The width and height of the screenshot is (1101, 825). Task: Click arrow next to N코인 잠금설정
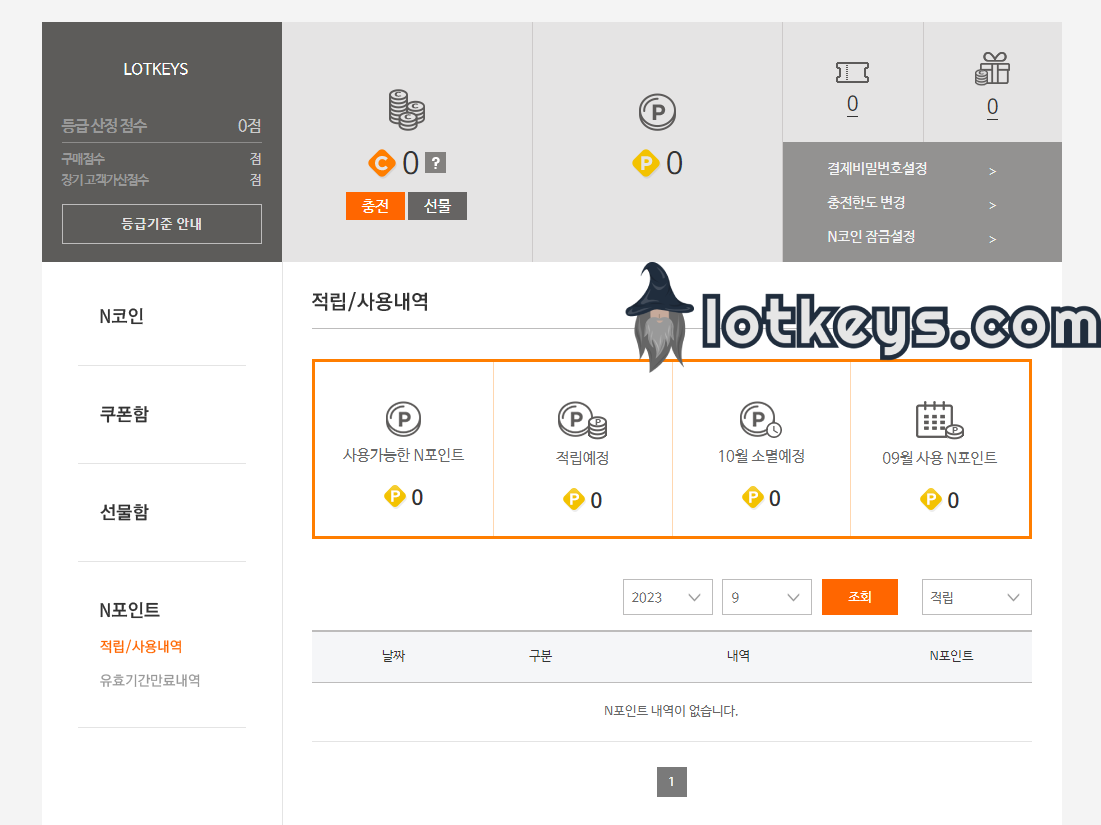click(992, 239)
